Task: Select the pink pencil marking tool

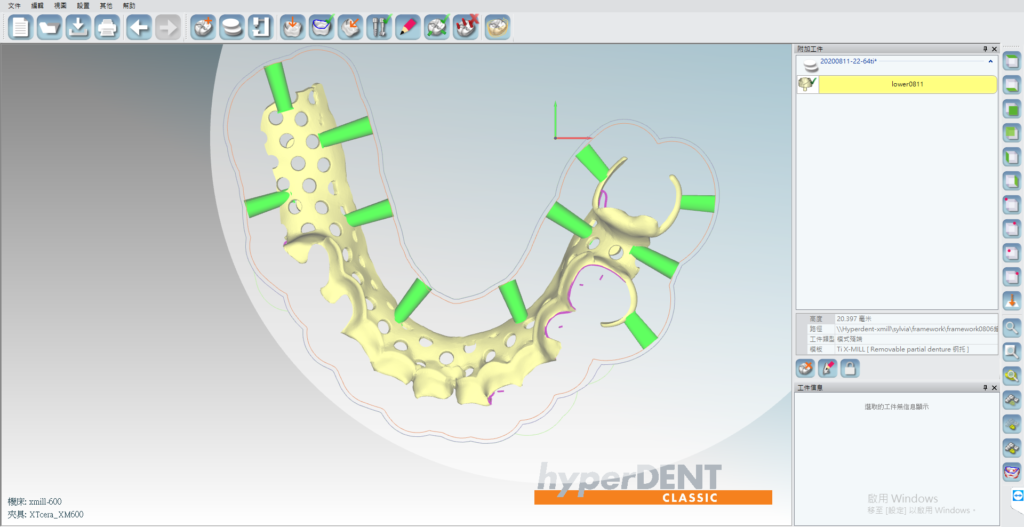Action: click(408, 27)
